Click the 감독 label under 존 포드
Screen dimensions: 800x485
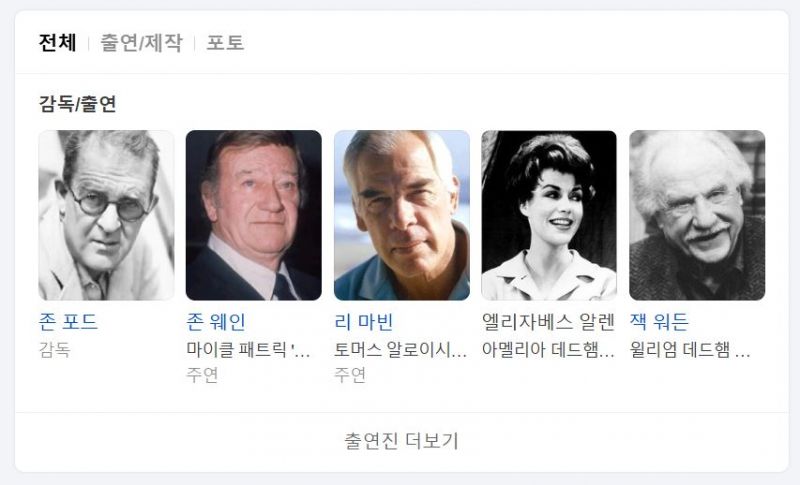pos(55,350)
